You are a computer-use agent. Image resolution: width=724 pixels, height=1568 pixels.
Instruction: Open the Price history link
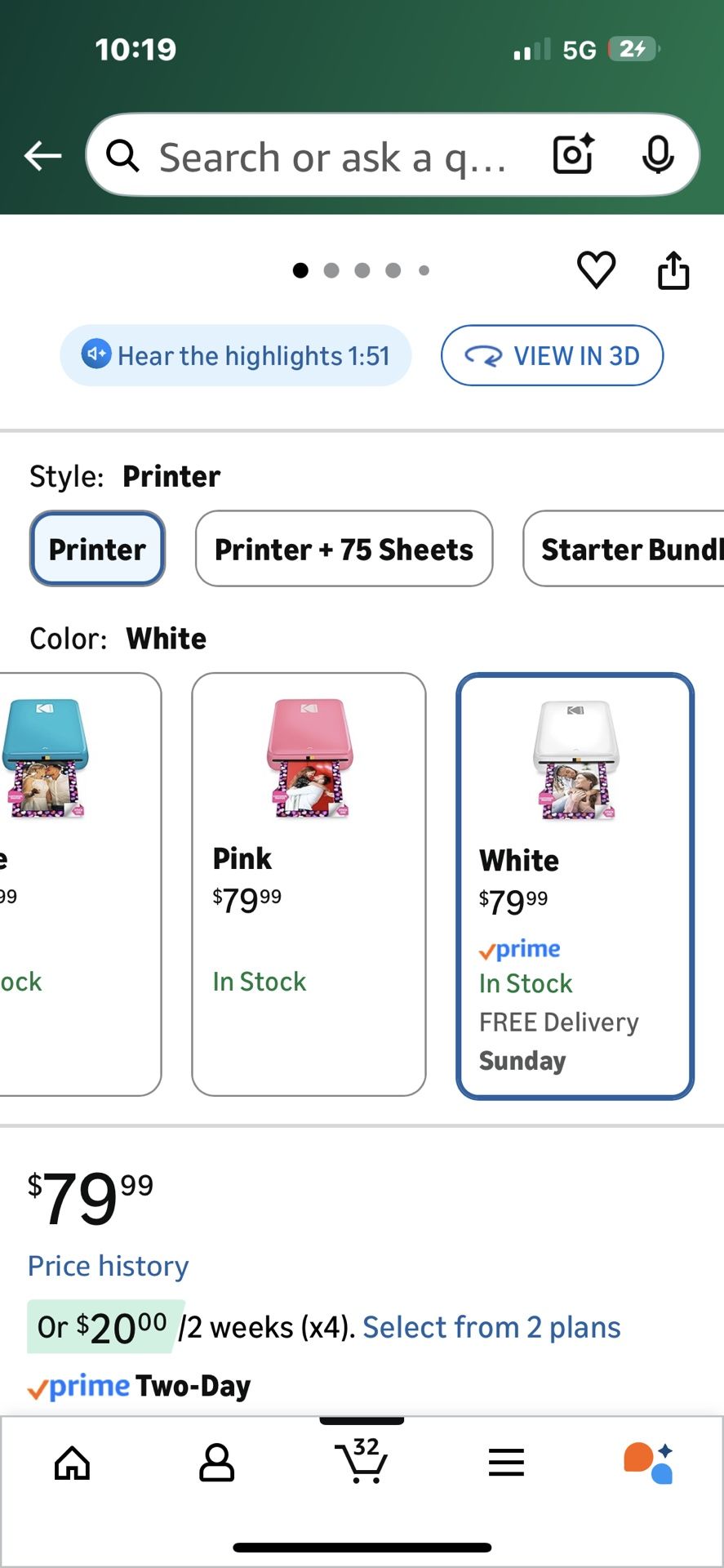[x=109, y=1266]
